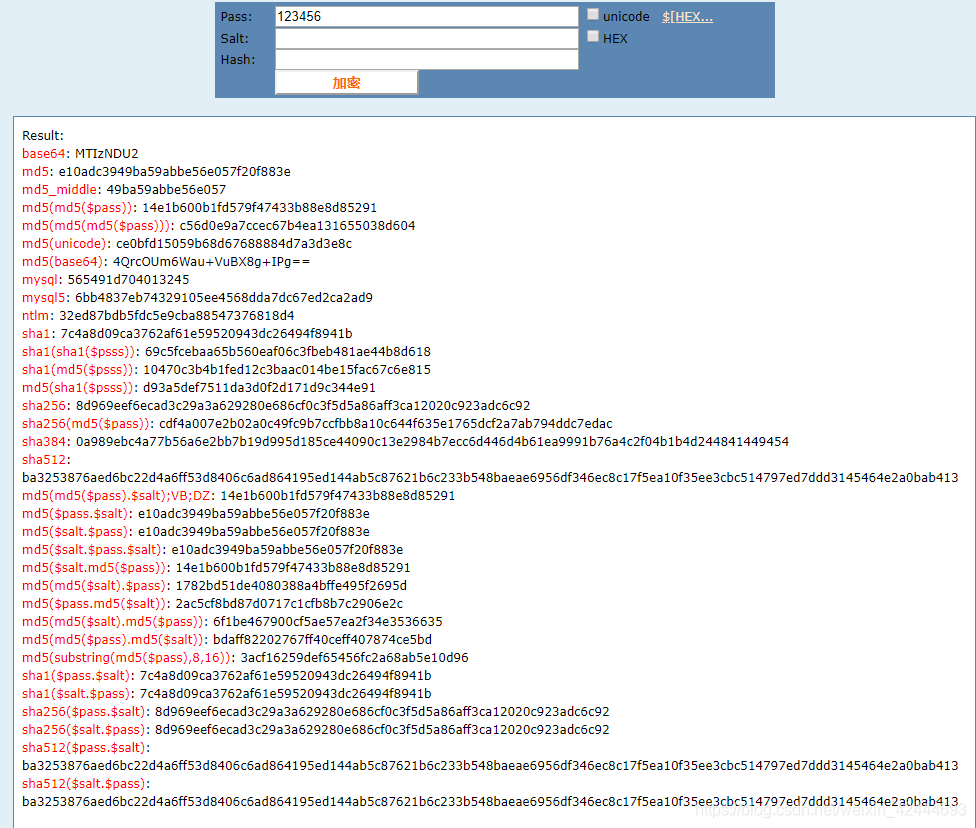Click the md5(md5($salt).md5($pass)) label
The image size is (976, 828).
113,623
